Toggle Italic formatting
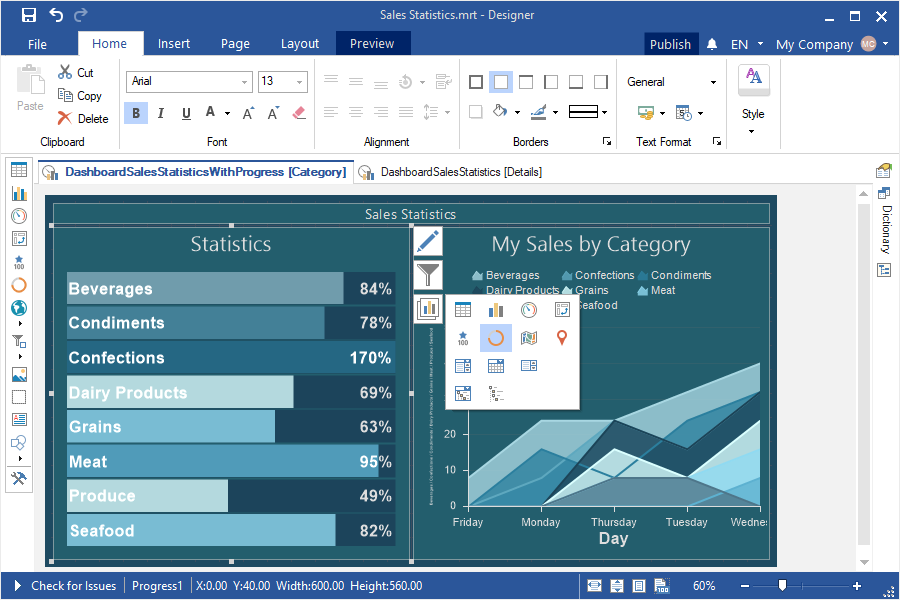The height and width of the screenshot is (600, 900). 161,113
